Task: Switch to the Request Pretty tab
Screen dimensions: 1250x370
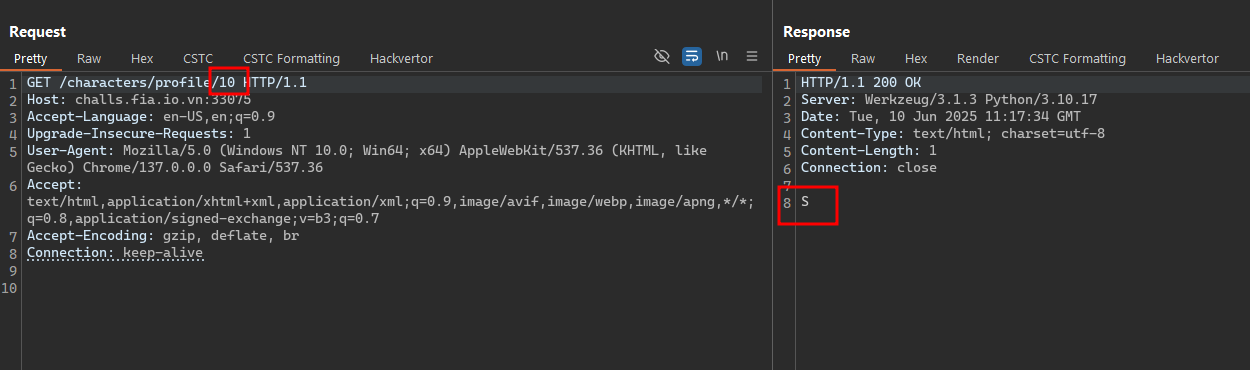Action: click(x=30, y=59)
